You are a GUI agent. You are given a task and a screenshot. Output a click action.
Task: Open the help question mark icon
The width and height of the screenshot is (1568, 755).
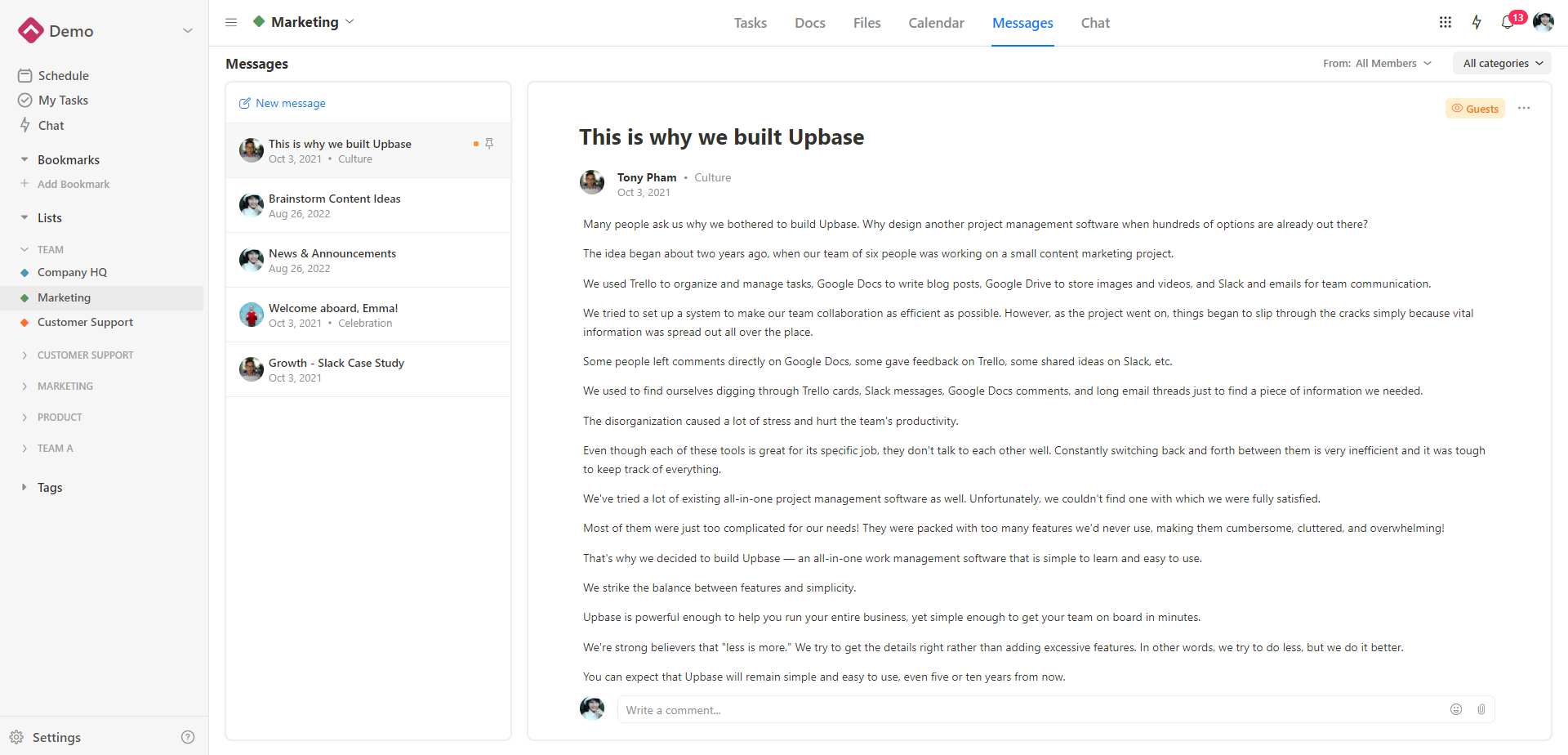tap(188, 737)
